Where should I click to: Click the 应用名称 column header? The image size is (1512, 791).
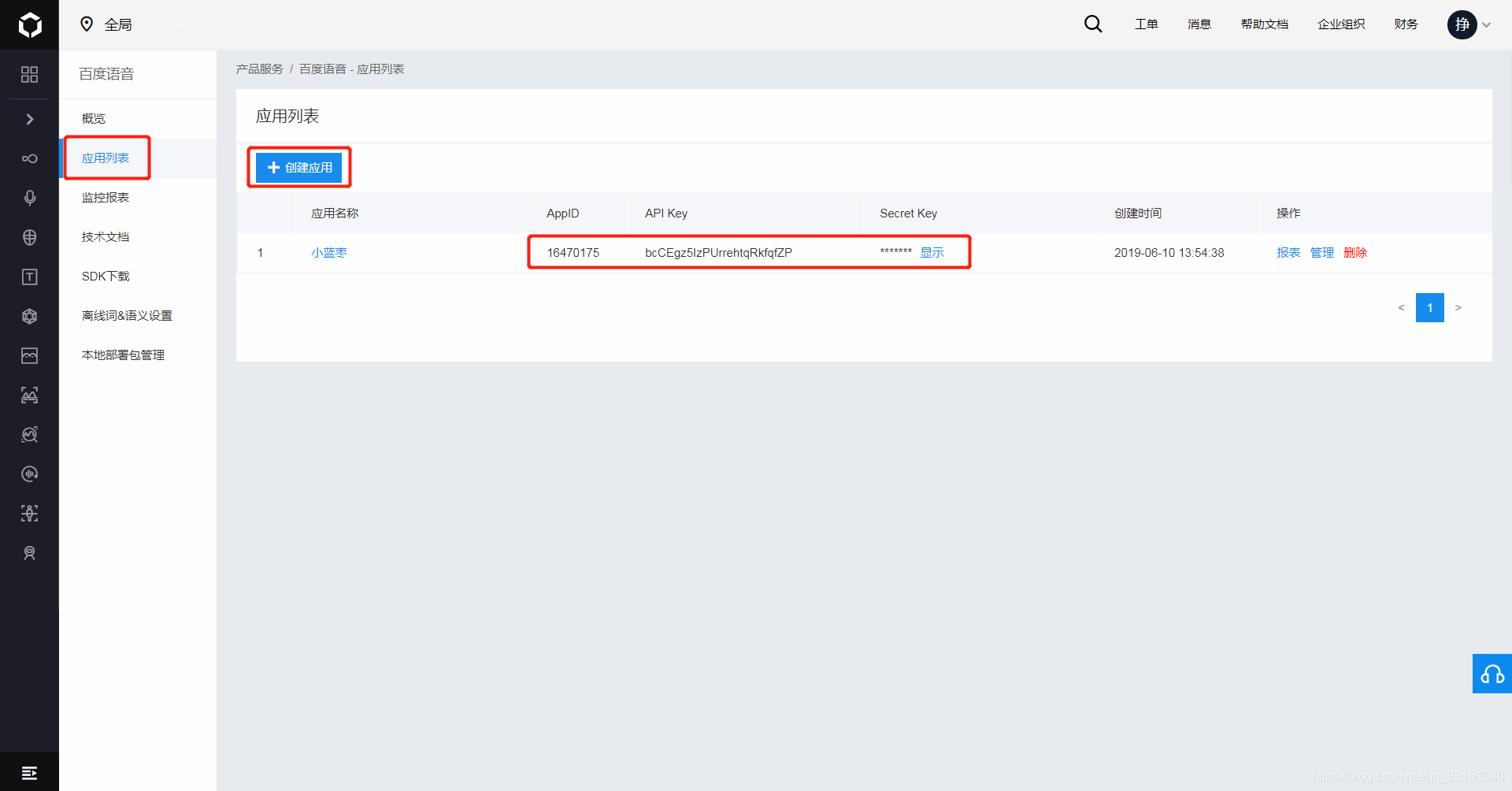click(335, 214)
